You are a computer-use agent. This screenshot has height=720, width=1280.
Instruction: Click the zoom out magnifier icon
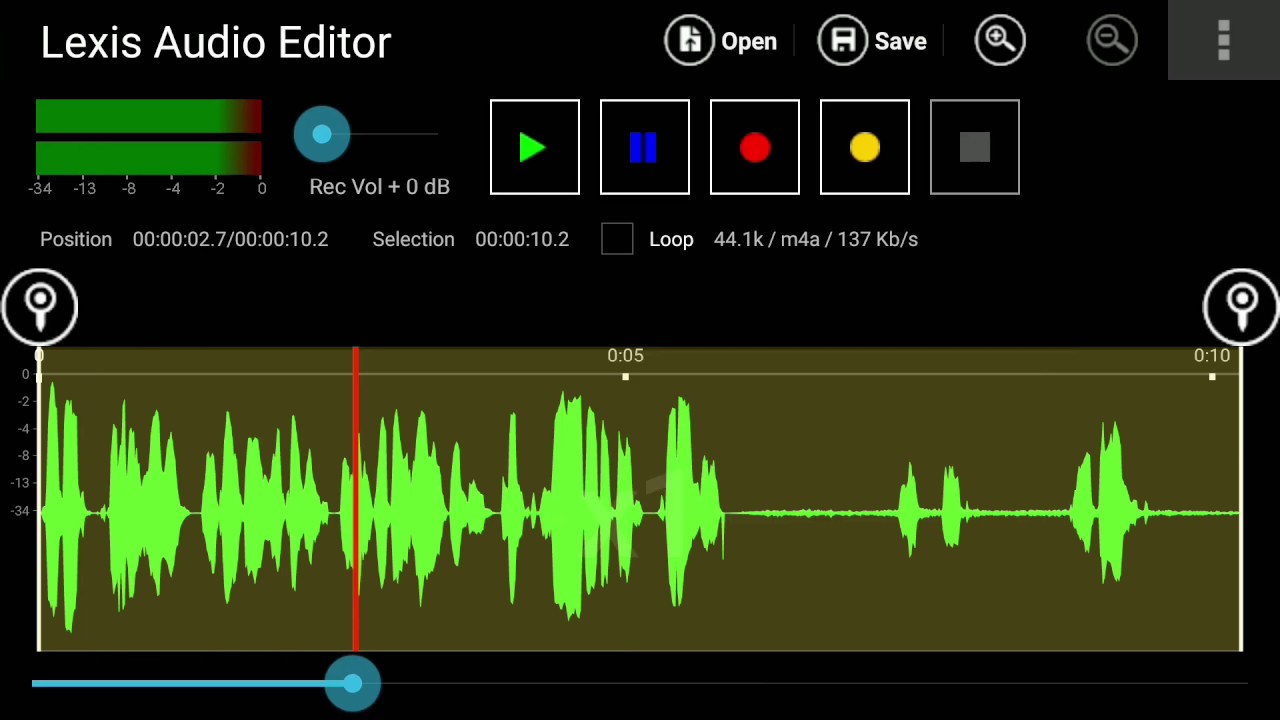click(1111, 40)
